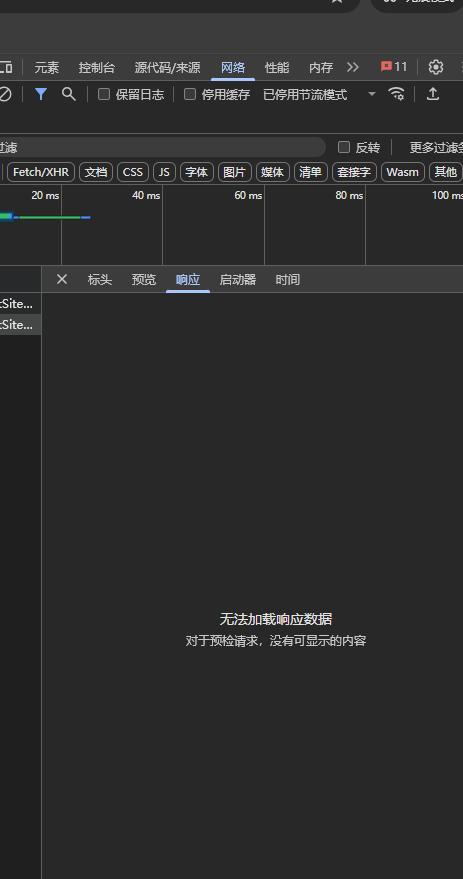Open the 已停用节流模式 throttling dropdown
The image size is (463, 879).
[319, 94]
